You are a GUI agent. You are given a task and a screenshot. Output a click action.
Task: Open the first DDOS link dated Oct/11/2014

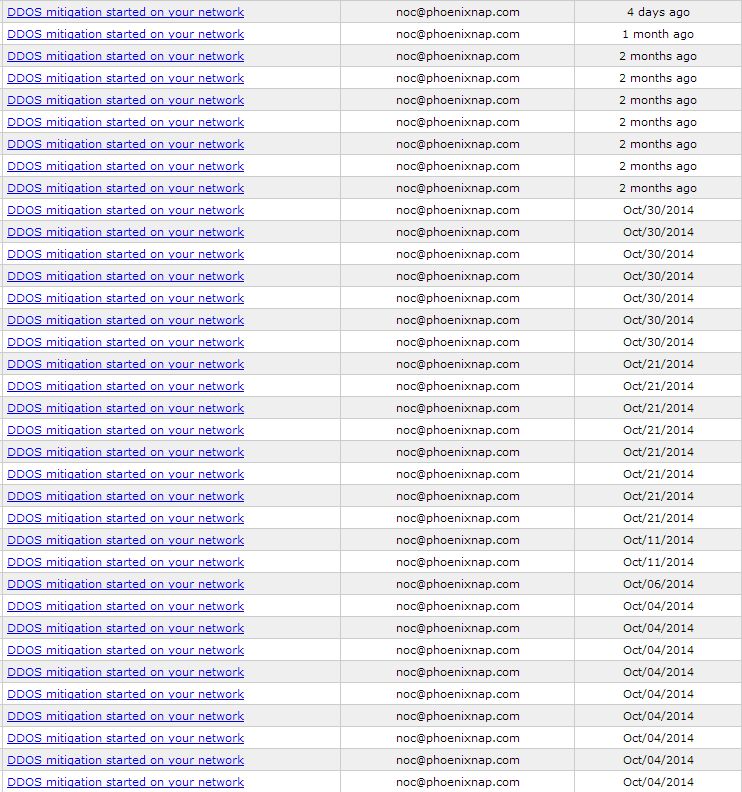point(125,540)
